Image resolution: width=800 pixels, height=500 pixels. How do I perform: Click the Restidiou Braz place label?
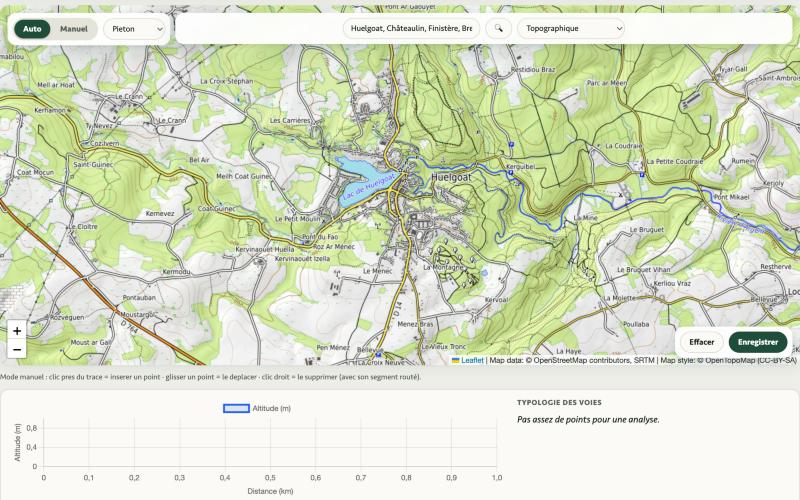click(533, 69)
